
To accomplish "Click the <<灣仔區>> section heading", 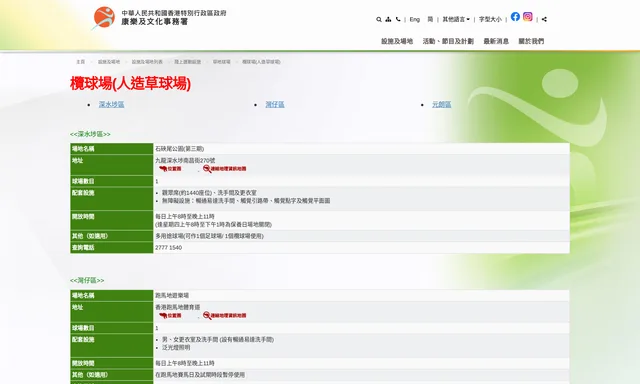I will click(87, 280).
